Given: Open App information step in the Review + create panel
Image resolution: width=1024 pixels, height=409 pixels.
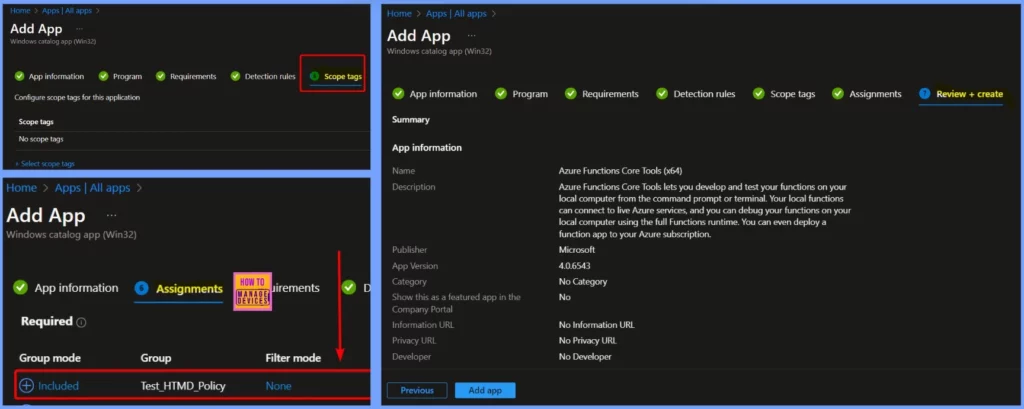Looking at the screenshot, I should 435,94.
